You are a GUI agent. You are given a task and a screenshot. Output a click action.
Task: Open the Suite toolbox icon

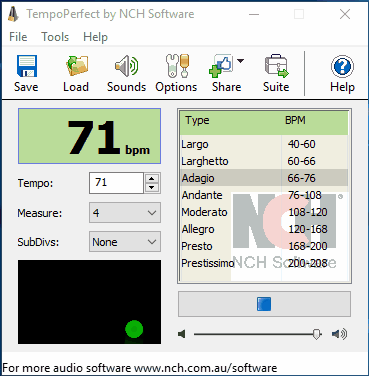[x=276, y=66]
